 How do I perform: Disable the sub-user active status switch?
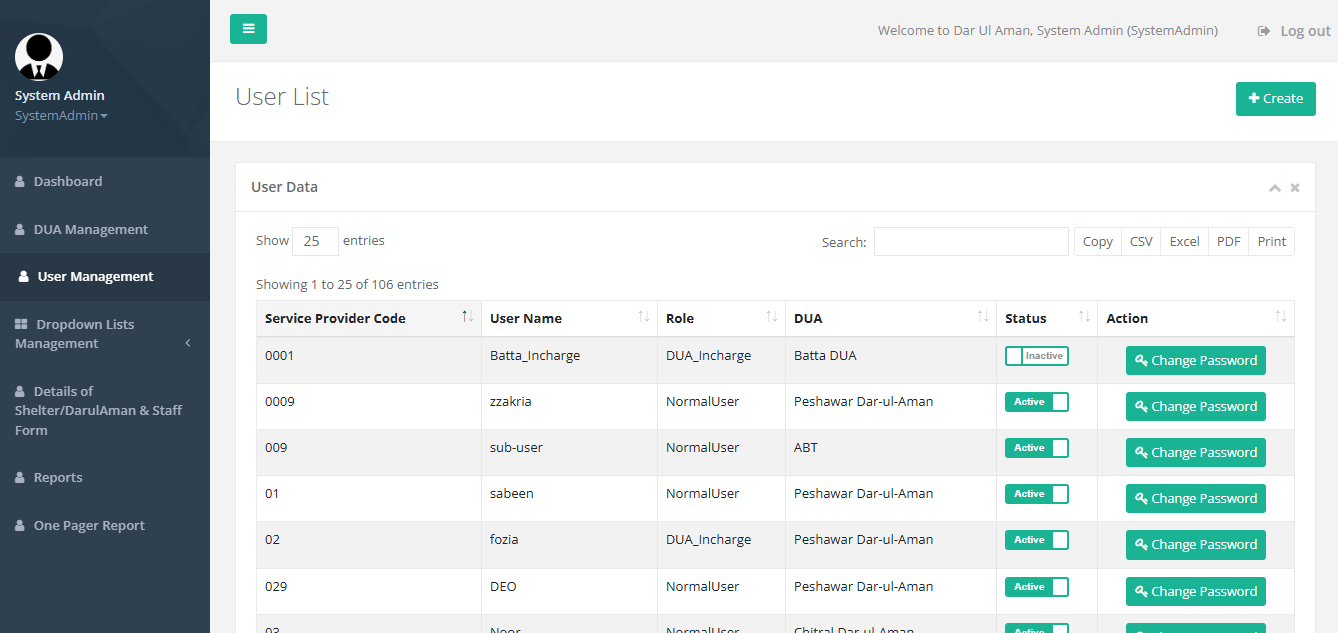point(1036,448)
